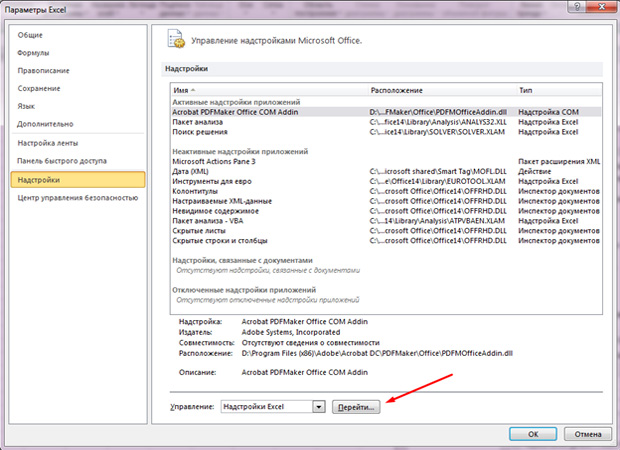620x450 pixels.
Task: Open Центр управления безопасностью
Action: 78,198
